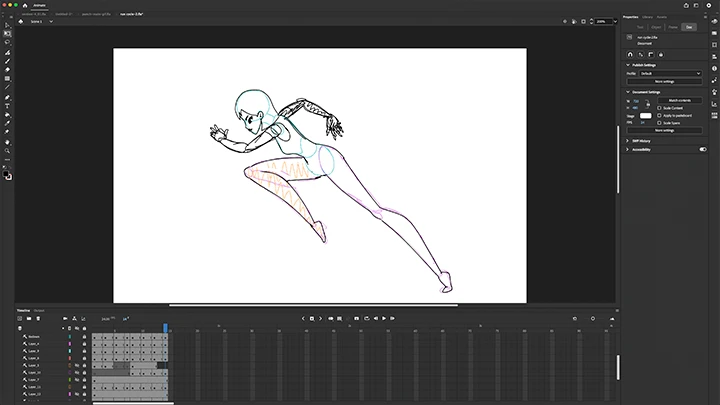Viewport: 720px width, 405px height.
Task: Select the Hand tool
Action: click(7, 141)
